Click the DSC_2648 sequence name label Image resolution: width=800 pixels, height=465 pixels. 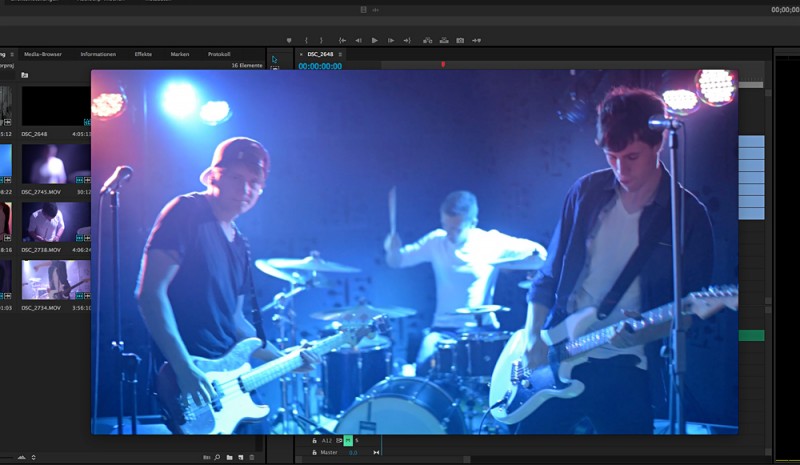[x=34, y=134]
